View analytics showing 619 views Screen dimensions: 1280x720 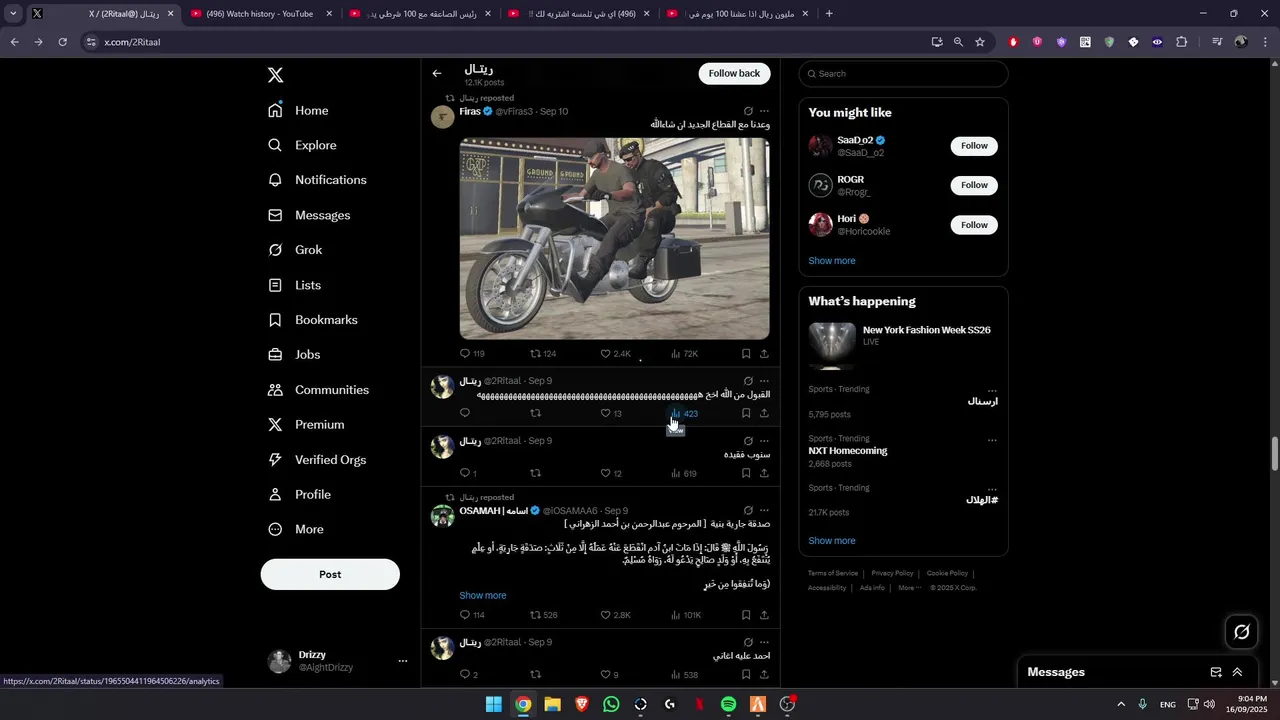coord(684,473)
